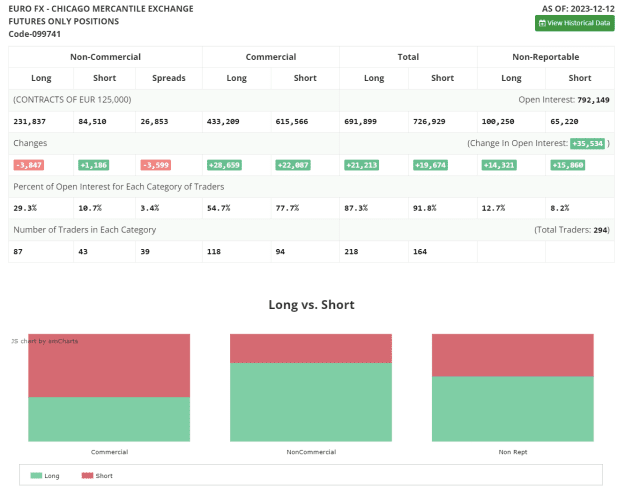625x486 pixels.
Task: Click the Open Interest value 792,149
Action: (x=593, y=100)
